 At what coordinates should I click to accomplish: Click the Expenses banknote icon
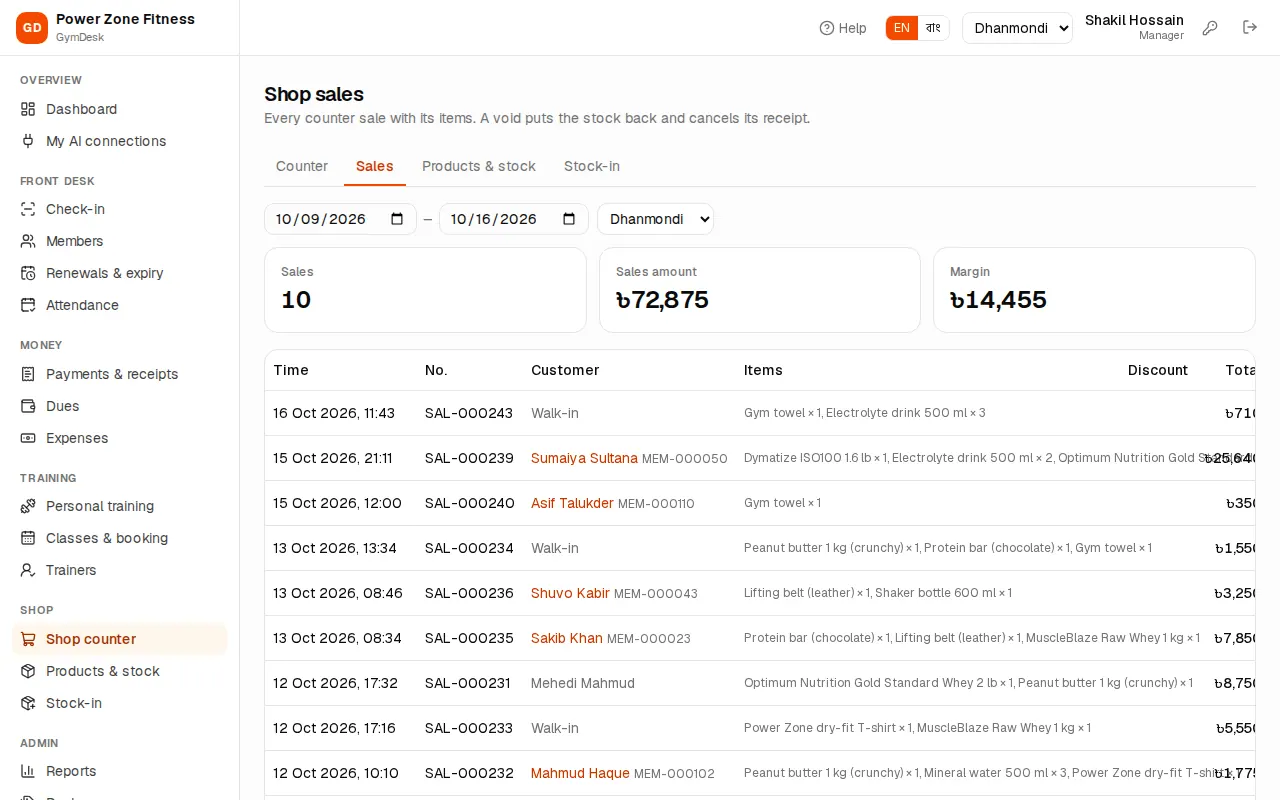click(28, 438)
